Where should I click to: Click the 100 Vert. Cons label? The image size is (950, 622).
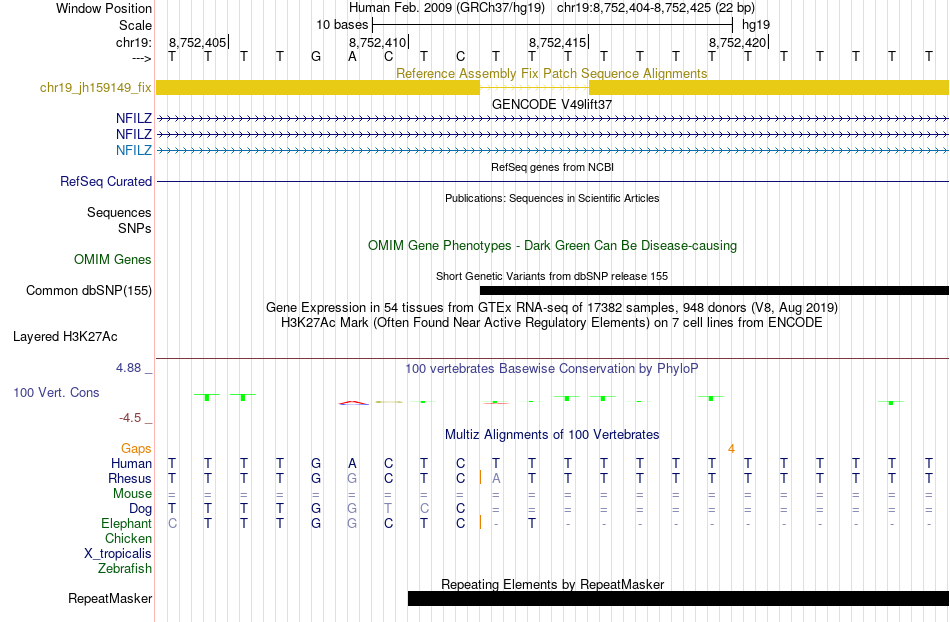coord(56,392)
